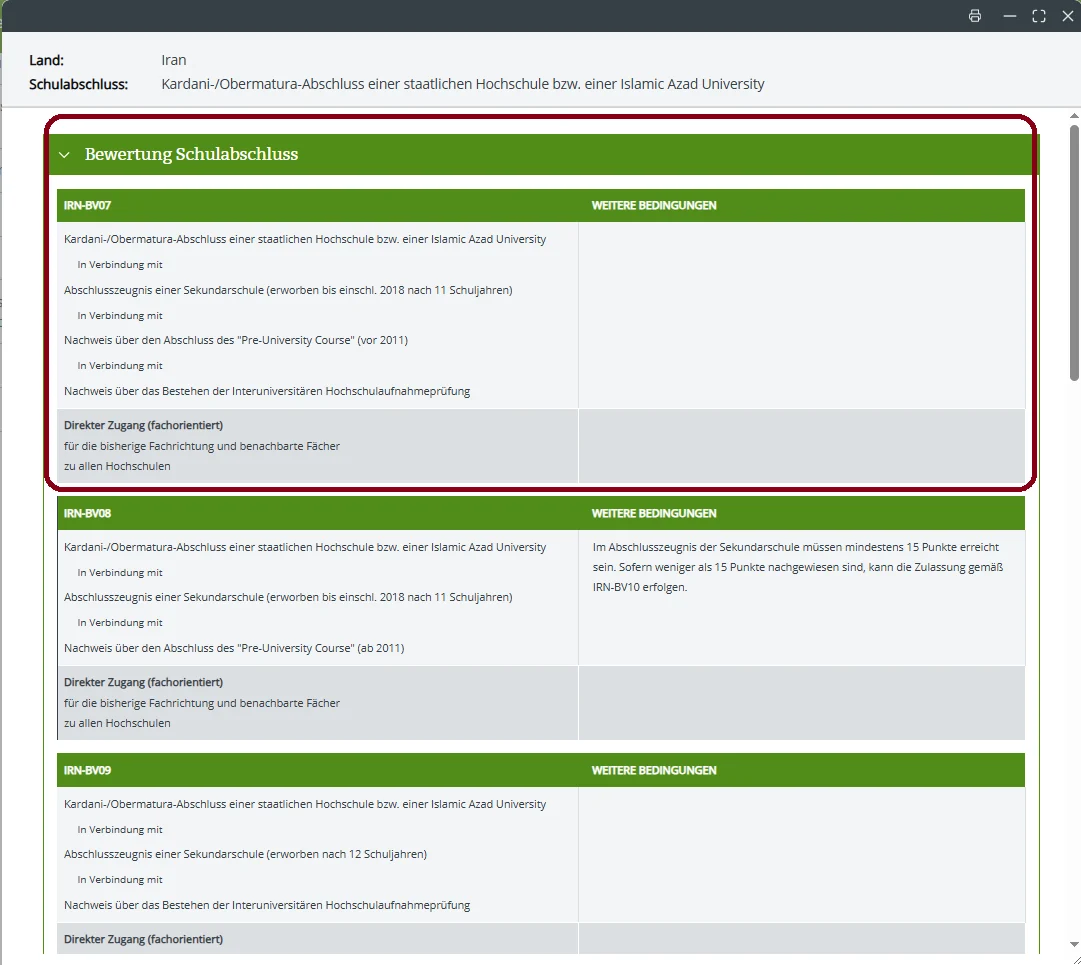Click WEITERE BEDINGUNGEN header in IRN-BV09 table

pos(654,771)
